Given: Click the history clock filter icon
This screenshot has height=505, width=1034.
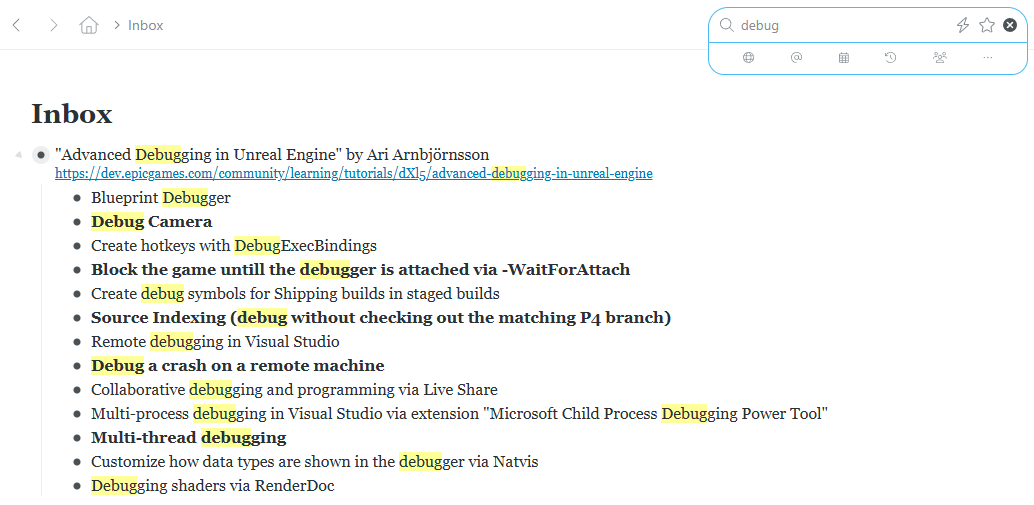Looking at the screenshot, I should tap(891, 58).
